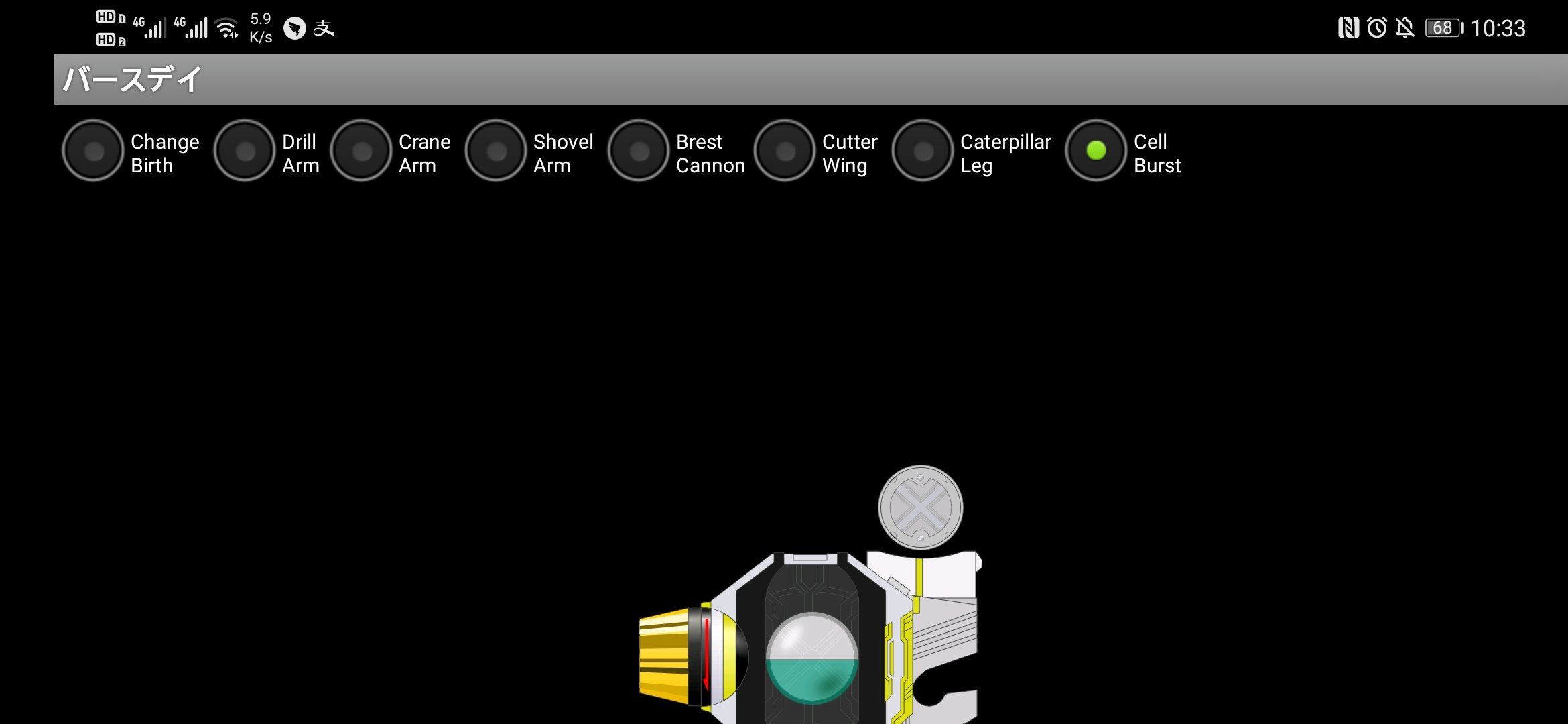Click the Shovel Arm toggle circle
Screen dimensions: 1568x724
tap(497, 152)
